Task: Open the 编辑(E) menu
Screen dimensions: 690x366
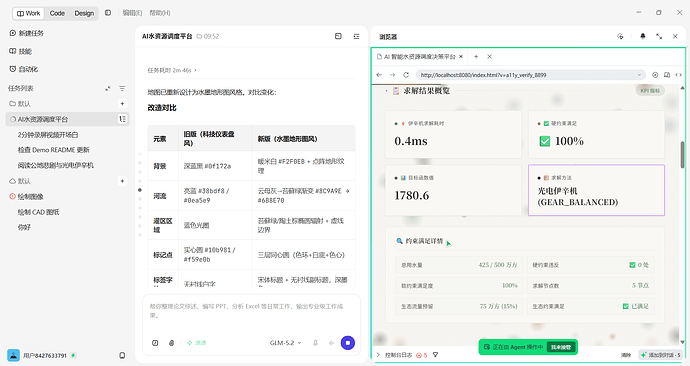Action: (x=132, y=13)
